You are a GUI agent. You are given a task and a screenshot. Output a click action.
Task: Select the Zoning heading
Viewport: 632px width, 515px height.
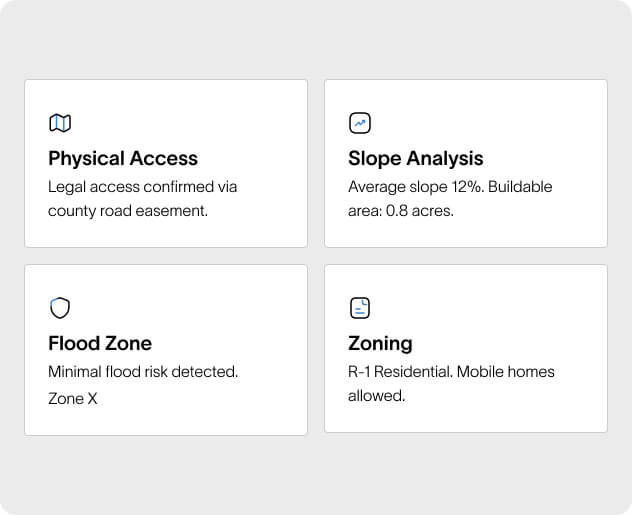click(380, 343)
